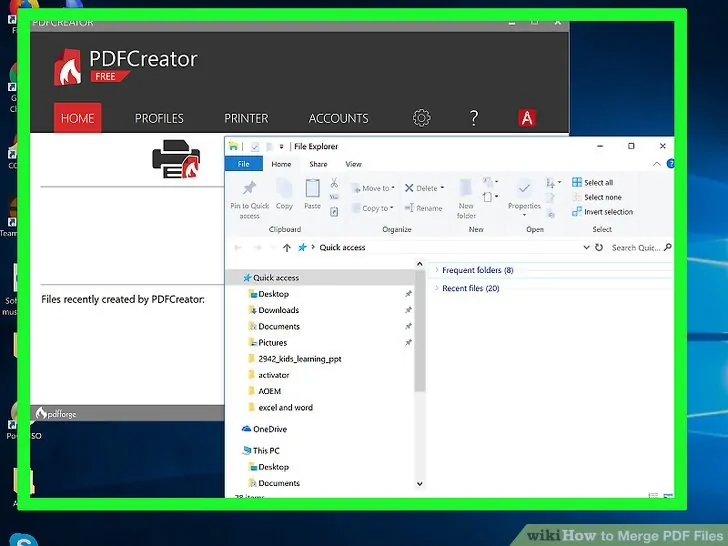The width and height of the screenshot is (728, 546).
Task: Click the PDFCreator help question mark
Action: (x=474, y=118)
